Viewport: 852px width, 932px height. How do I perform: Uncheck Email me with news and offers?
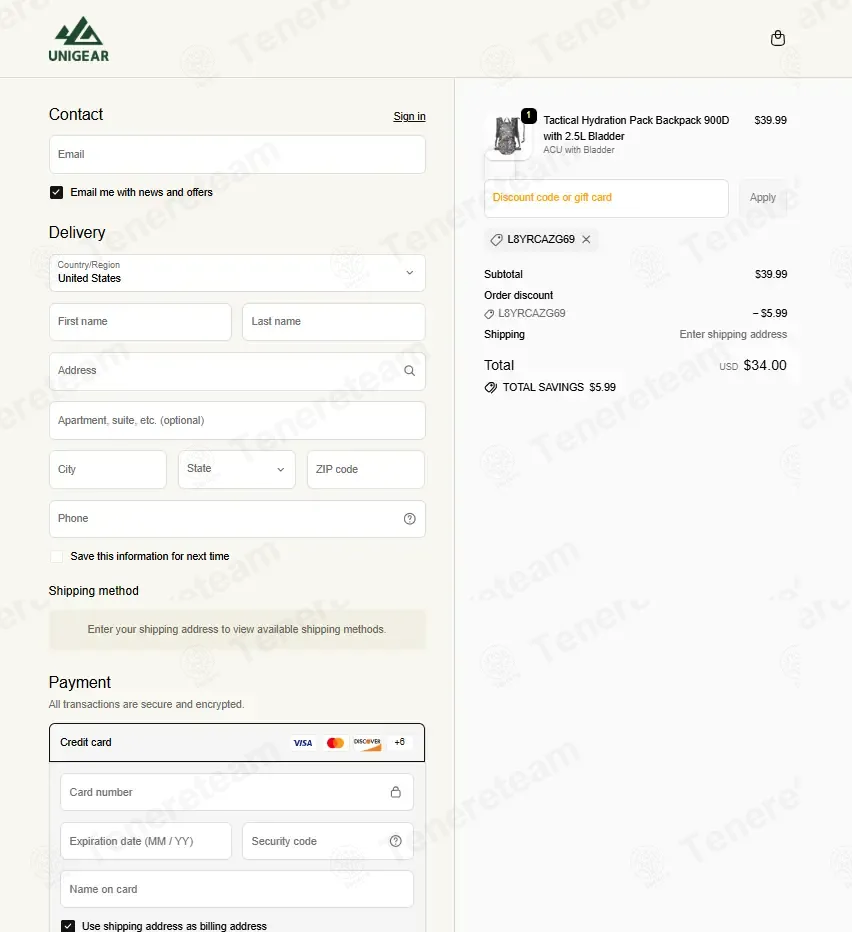(x=56, y=193)
